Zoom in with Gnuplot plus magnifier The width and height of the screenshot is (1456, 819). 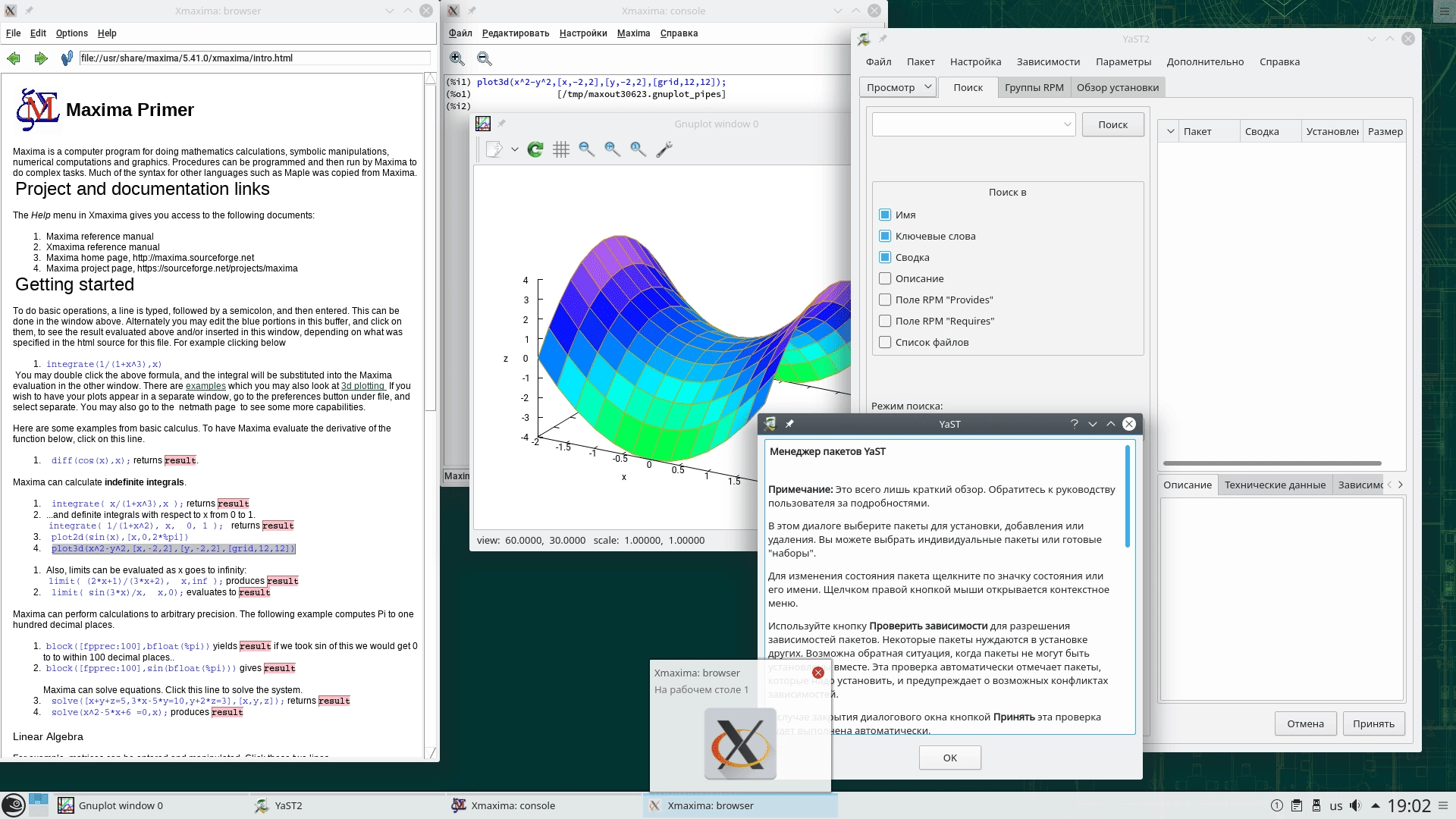(613, 149)
